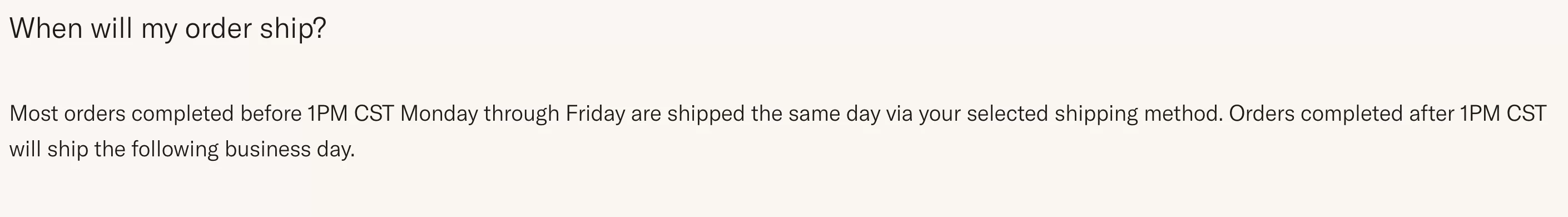Click the "When will my order ship?" heading
This screenshot has width=1568, height=217.
click(168, 28)
